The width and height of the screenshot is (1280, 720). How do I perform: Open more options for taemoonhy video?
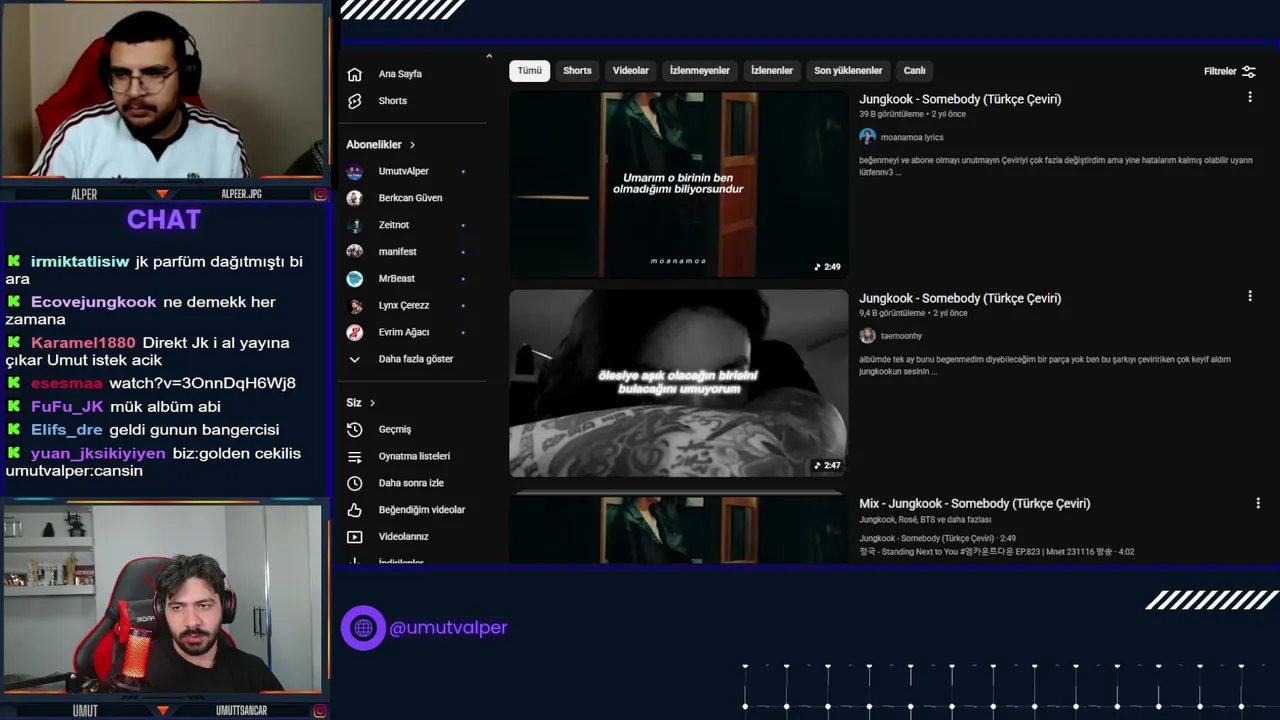1249,296
